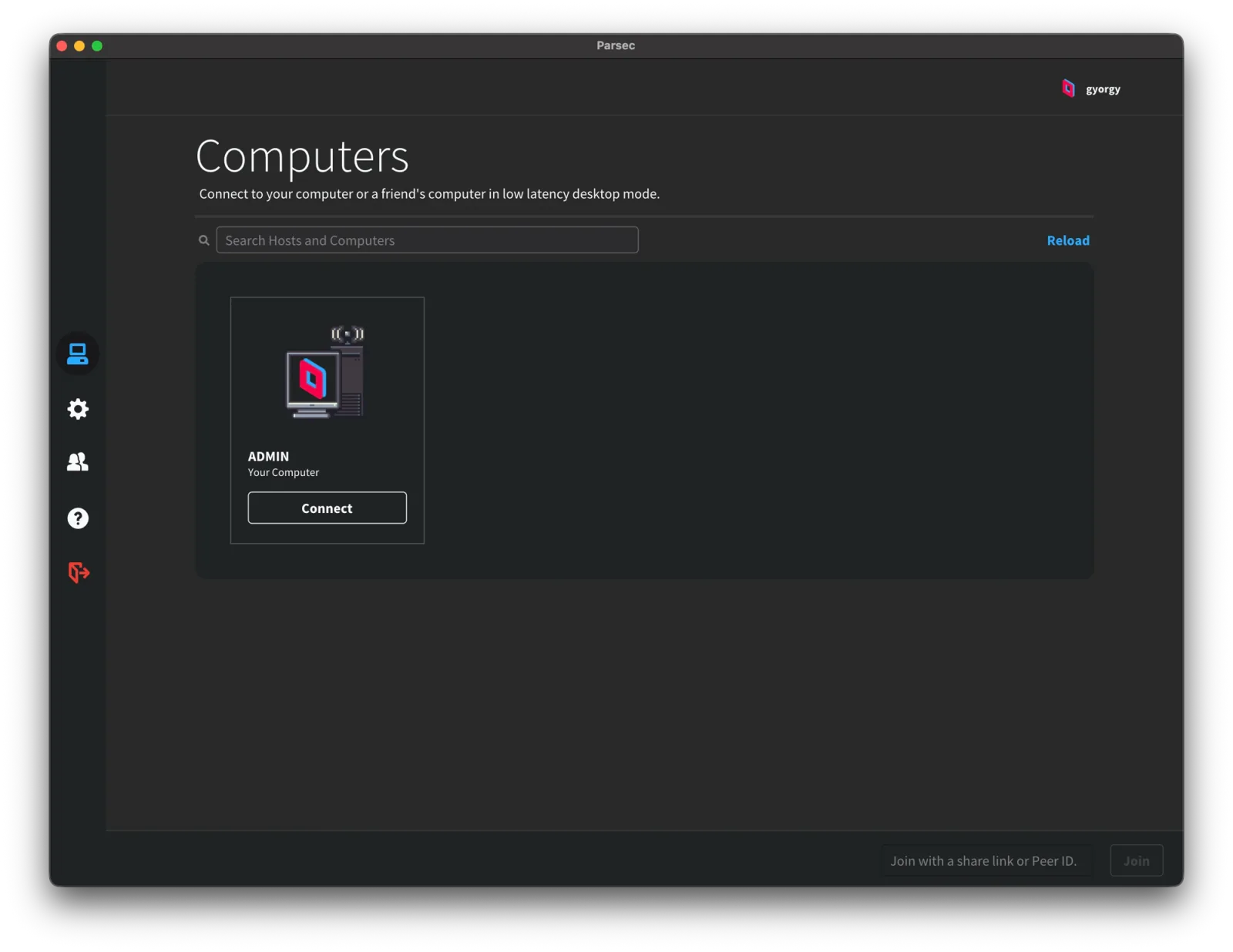Focus the Search Hosts and Computers field
Image resolution: width=1233 pixels, height=952 pixels.
pos(427,240)
